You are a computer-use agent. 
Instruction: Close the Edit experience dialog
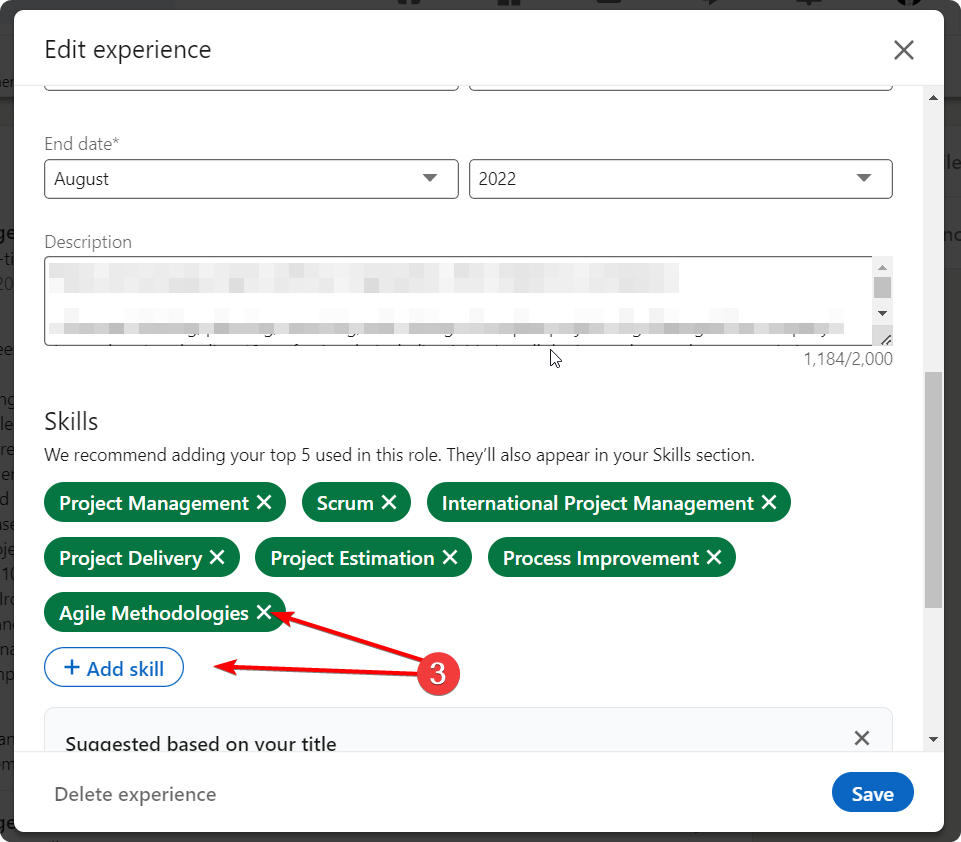(x=903, y=50)
